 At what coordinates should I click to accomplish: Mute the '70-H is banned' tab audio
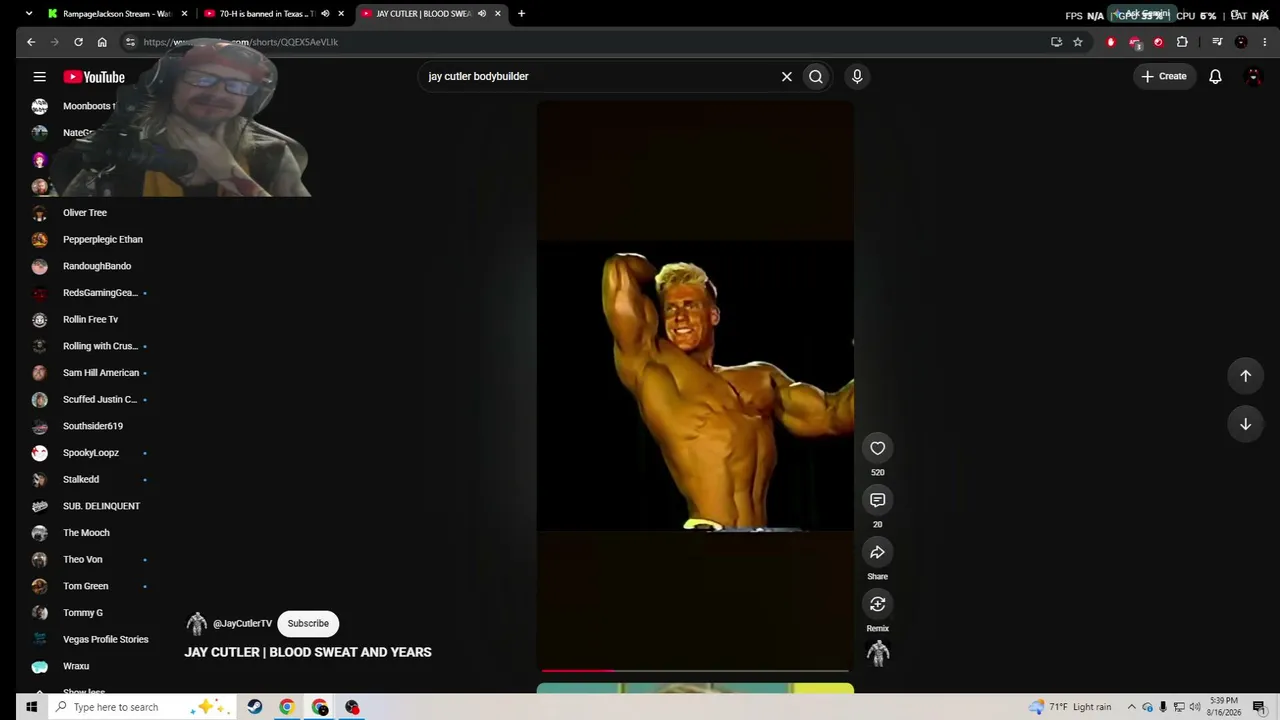click(325, 14)
